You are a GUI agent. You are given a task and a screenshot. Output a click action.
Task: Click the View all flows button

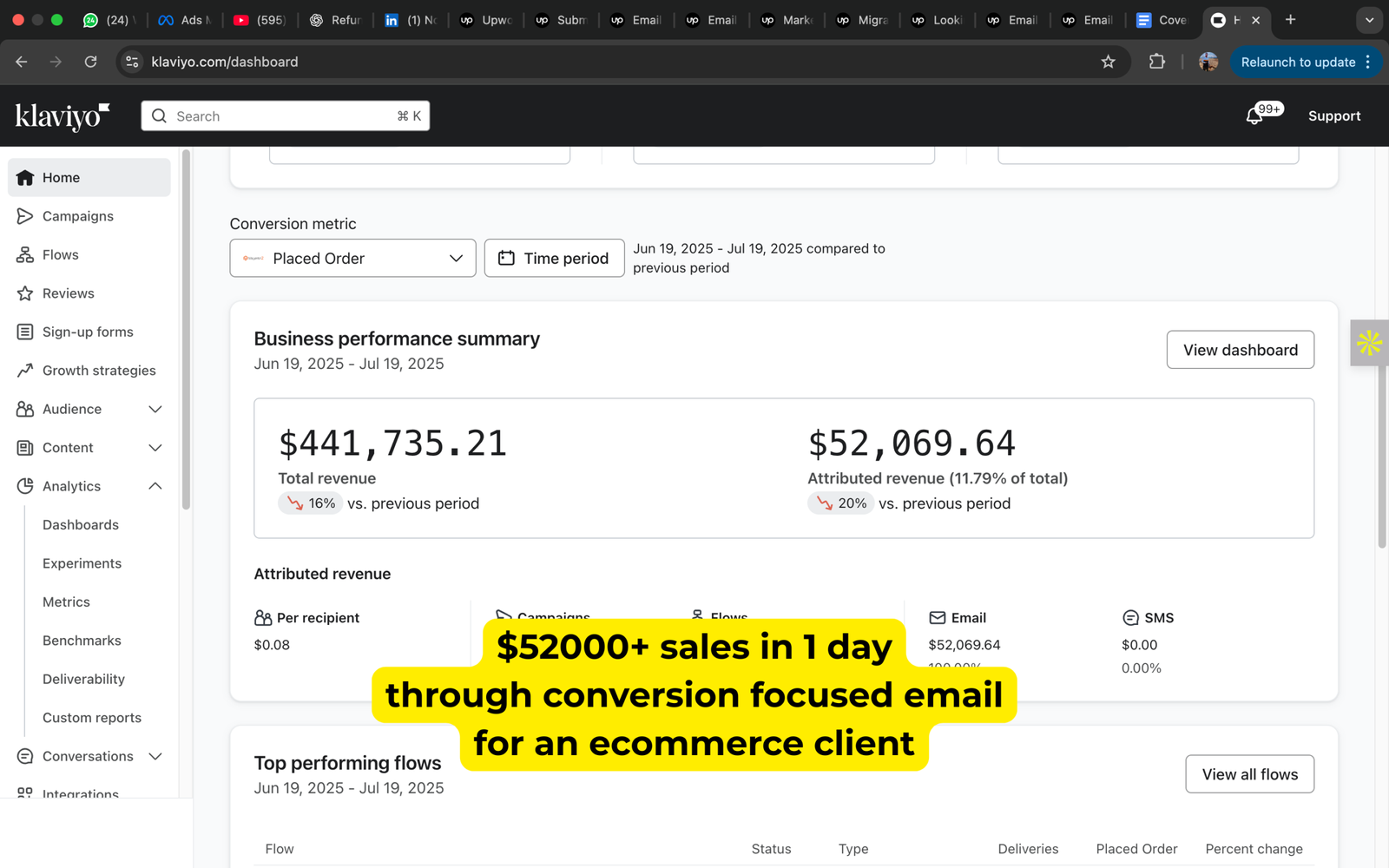tap(1249, 774)
